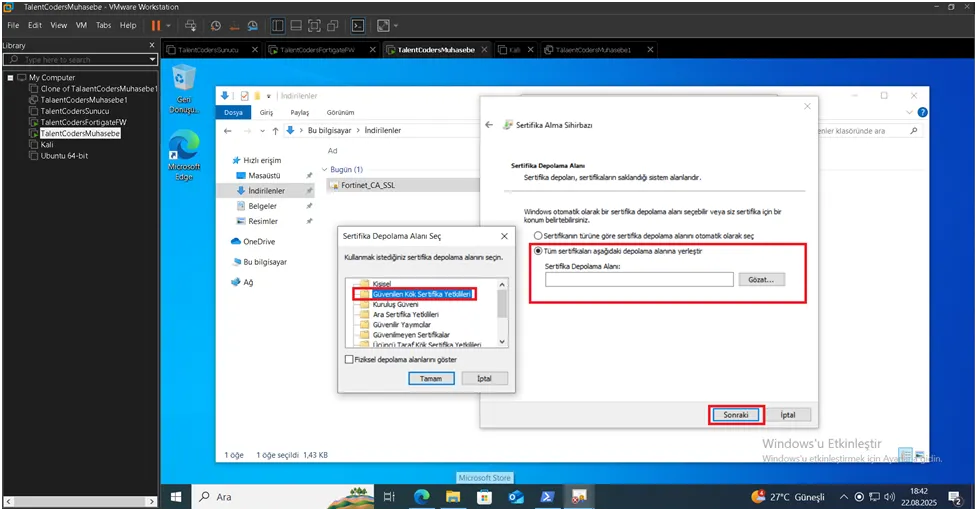Viewport: 977px width, 511px height.
Task: Select Güvenilen Kök Sertifika Yetkilileri folder
Action: coord(421,294)
